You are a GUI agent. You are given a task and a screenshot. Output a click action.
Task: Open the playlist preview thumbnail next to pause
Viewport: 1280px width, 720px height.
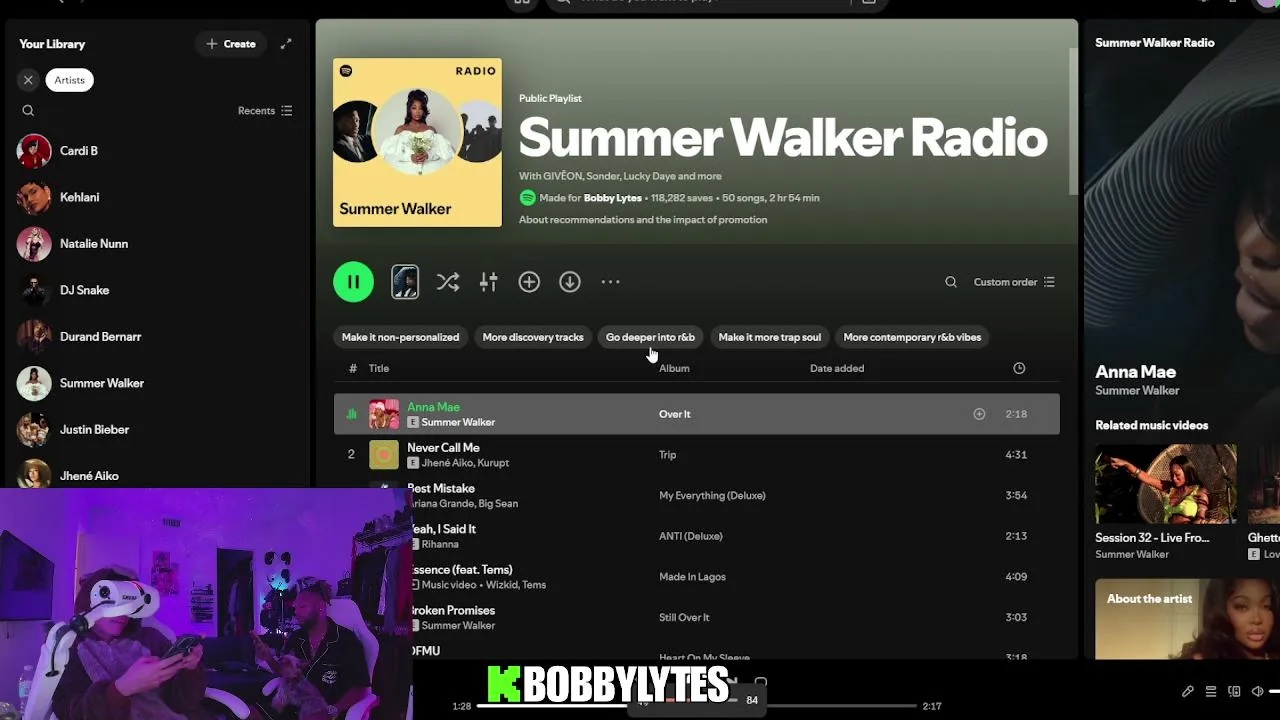405,282
